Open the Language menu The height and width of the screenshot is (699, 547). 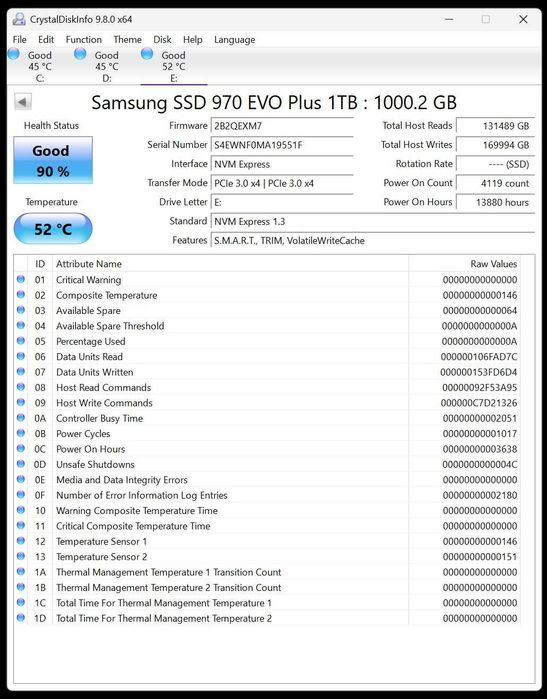coord(234,40)
